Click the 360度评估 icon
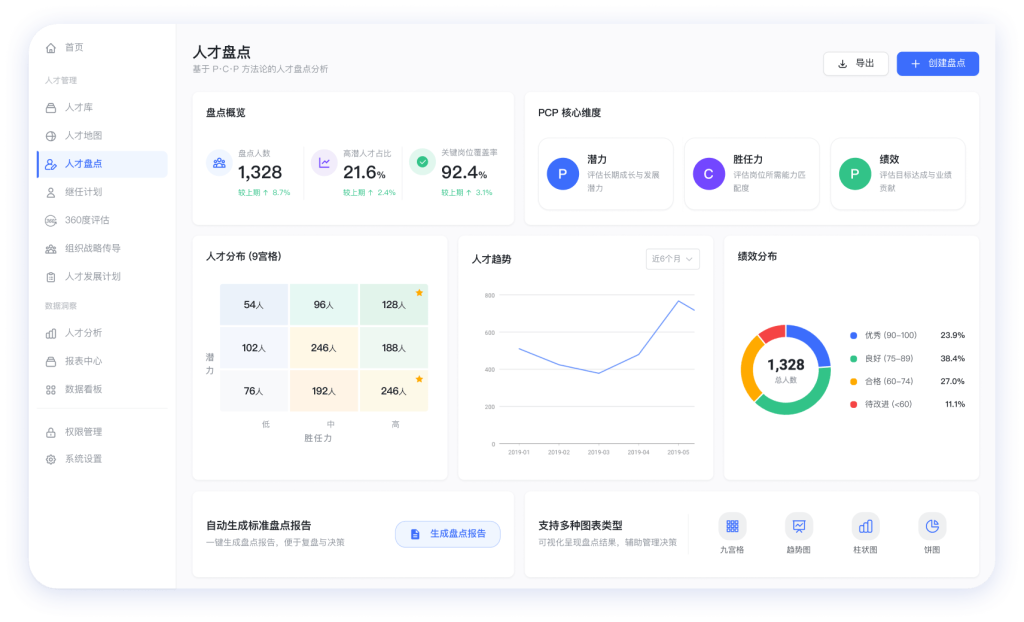 tap(51, 220)
